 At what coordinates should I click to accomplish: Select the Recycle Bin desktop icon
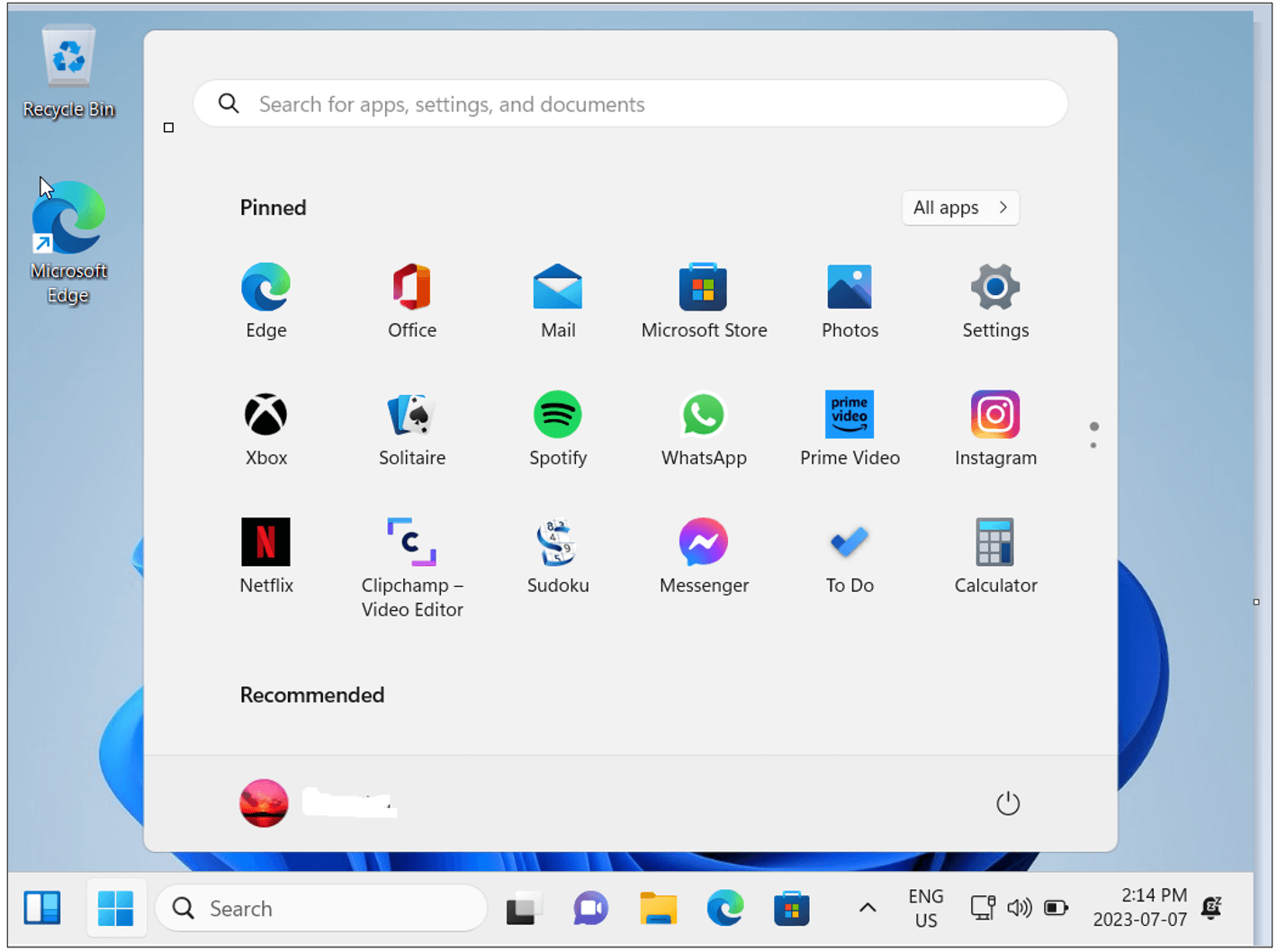click(68, 72)
